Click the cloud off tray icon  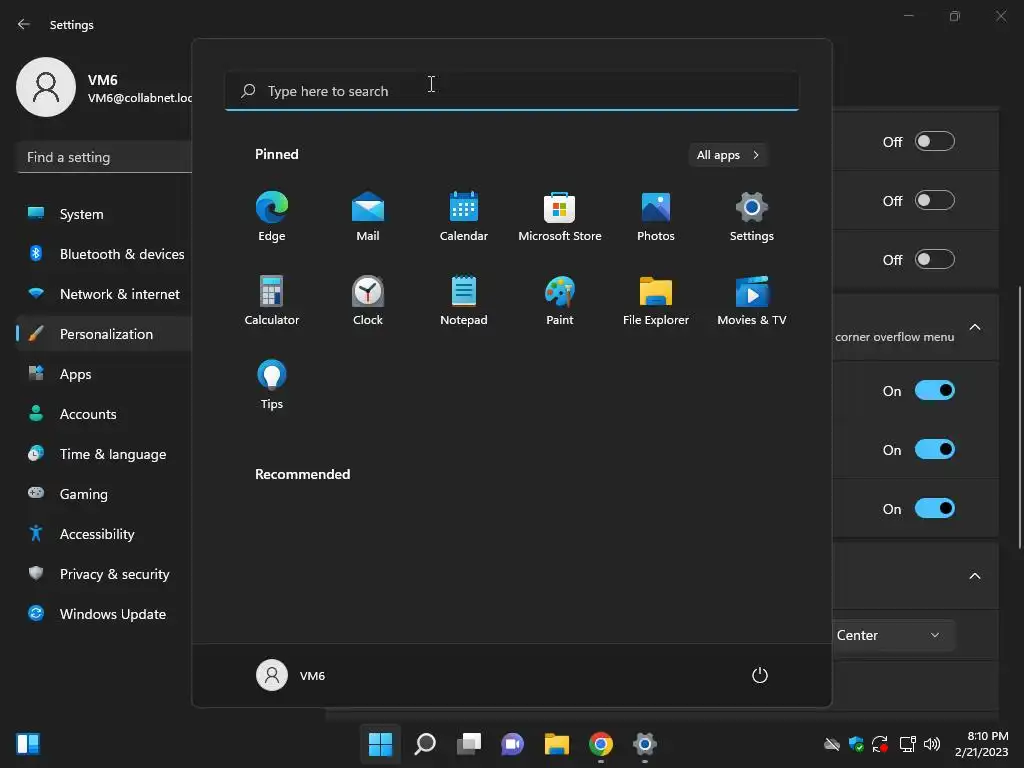831,744
